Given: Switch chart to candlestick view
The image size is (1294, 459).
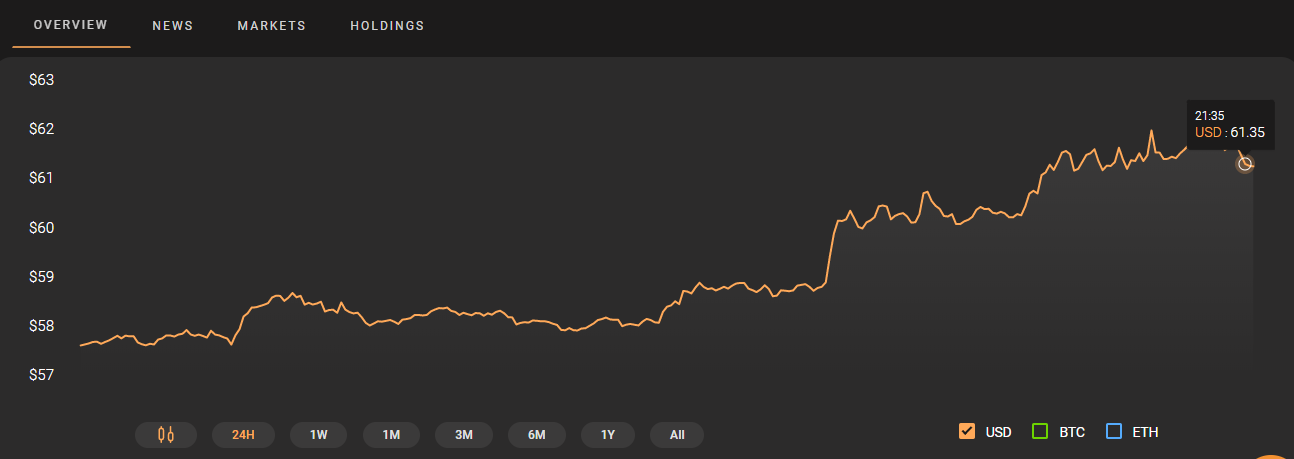Looking at the screenshot, I should [166, 434].
